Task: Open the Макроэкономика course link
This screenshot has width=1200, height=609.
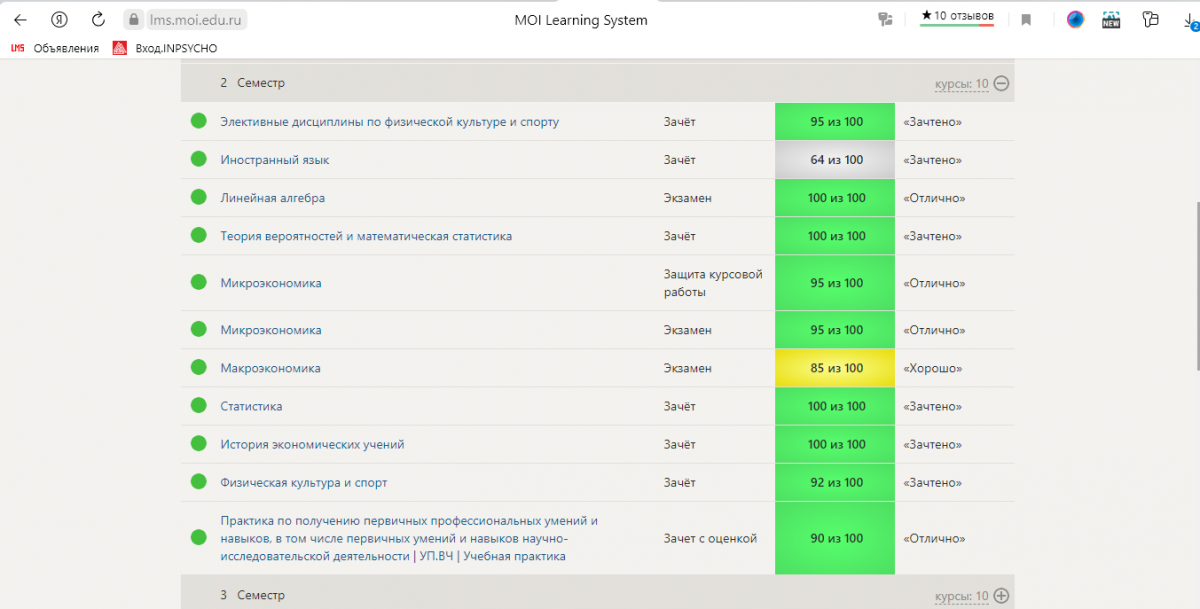Action: pyautogui.click(x=271, y=368)
